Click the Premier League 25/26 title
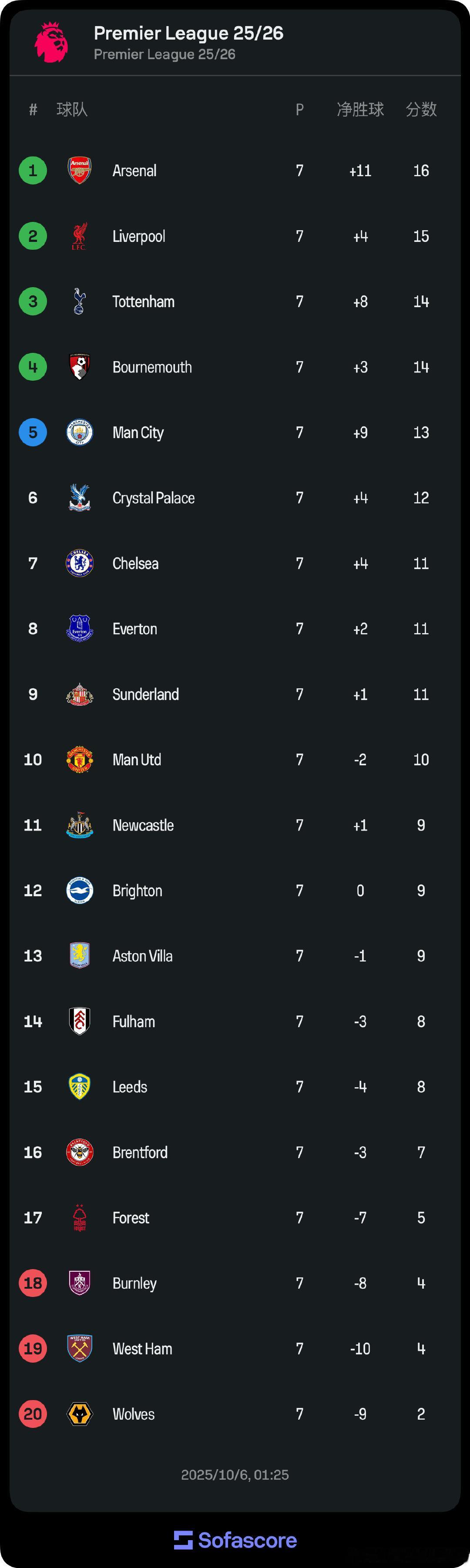470x1568 pixels. [189, 33]
